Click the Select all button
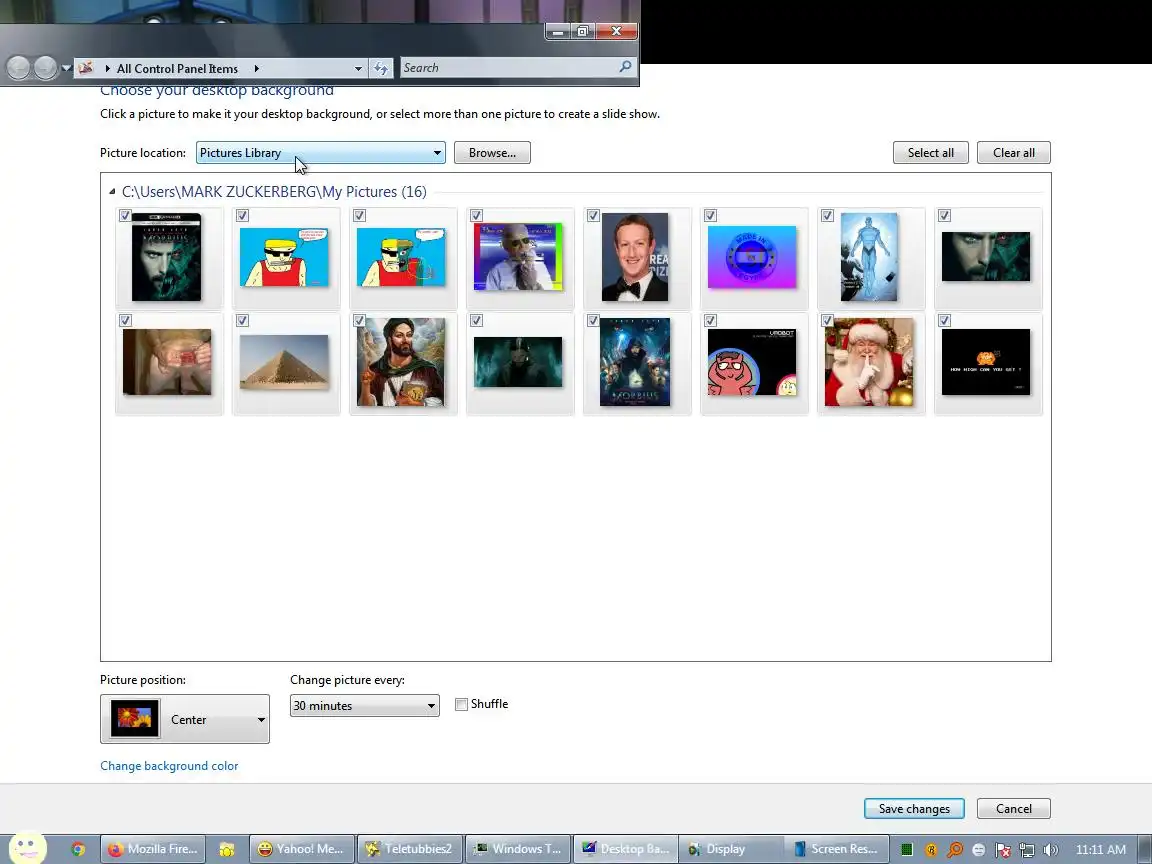Screen dimensions: 1152x864 931,153
